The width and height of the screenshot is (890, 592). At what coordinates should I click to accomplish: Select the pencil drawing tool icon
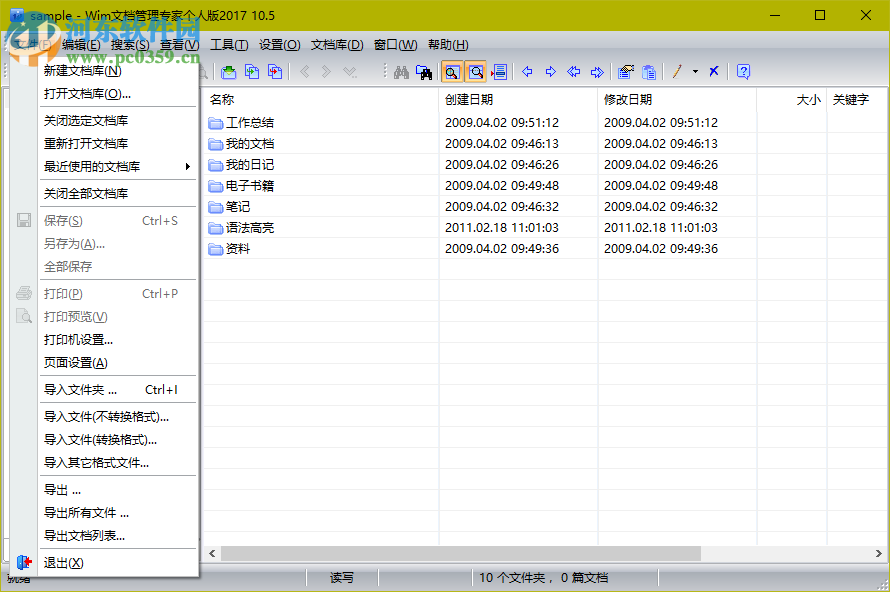click(677, 70)
